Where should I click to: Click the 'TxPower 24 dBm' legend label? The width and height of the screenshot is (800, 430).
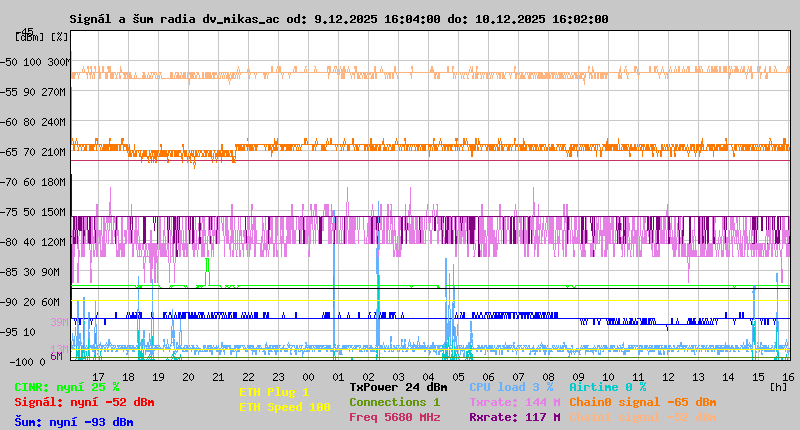pyautogui.click(x=398, y=387)
